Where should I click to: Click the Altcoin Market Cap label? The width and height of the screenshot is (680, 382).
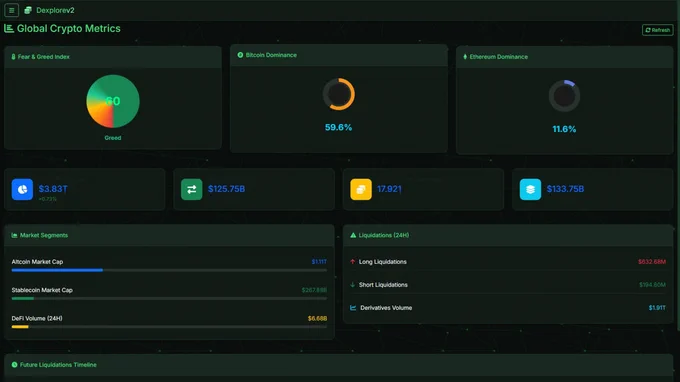[37, 262]
